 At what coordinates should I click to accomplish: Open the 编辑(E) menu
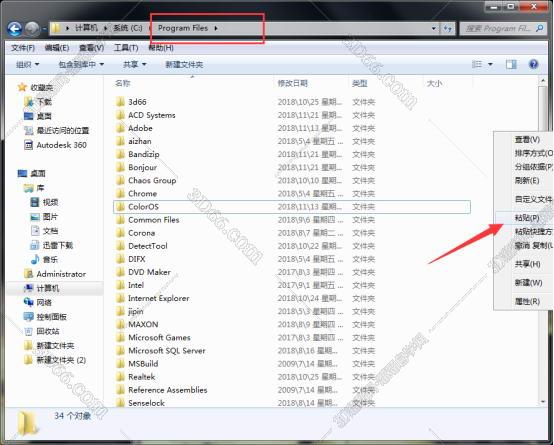click(57, 48)
